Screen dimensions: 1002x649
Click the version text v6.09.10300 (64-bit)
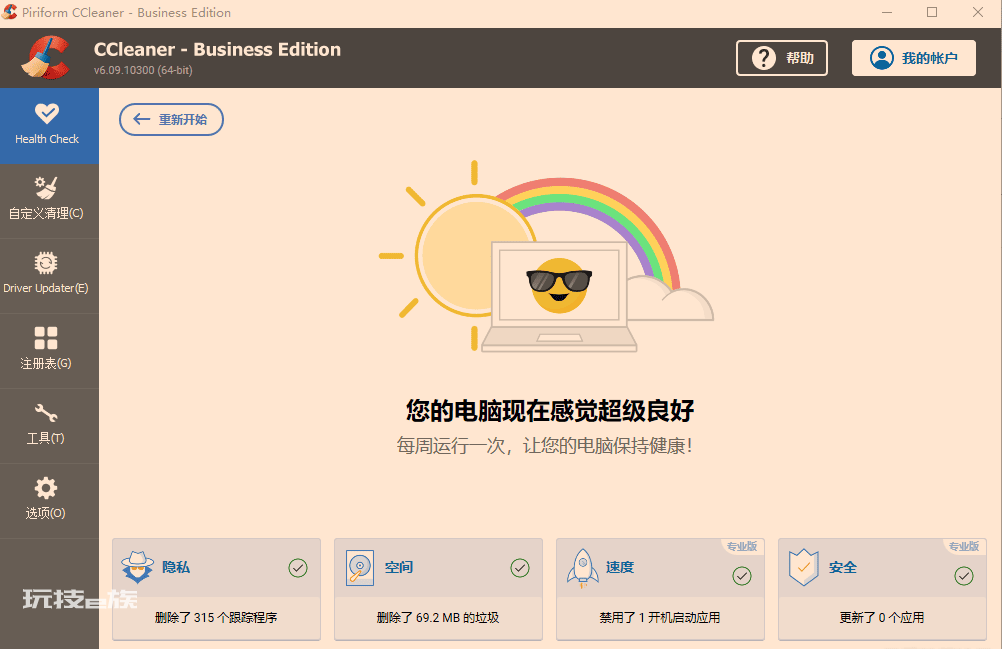(x=143, y=70)
